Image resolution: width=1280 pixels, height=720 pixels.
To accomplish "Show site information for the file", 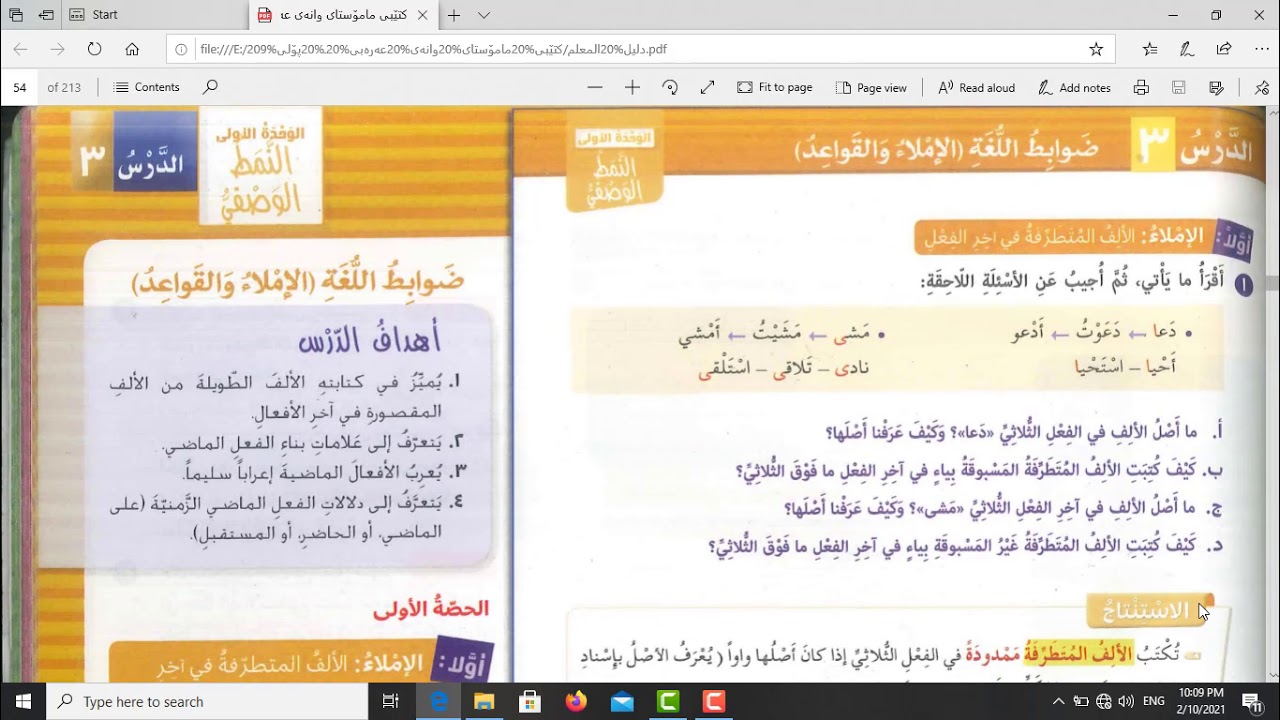I will pos(181,49).
